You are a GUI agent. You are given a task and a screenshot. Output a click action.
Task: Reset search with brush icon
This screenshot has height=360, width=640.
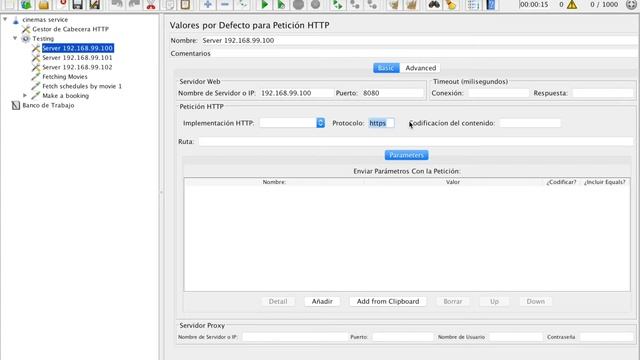coord(451,4)
